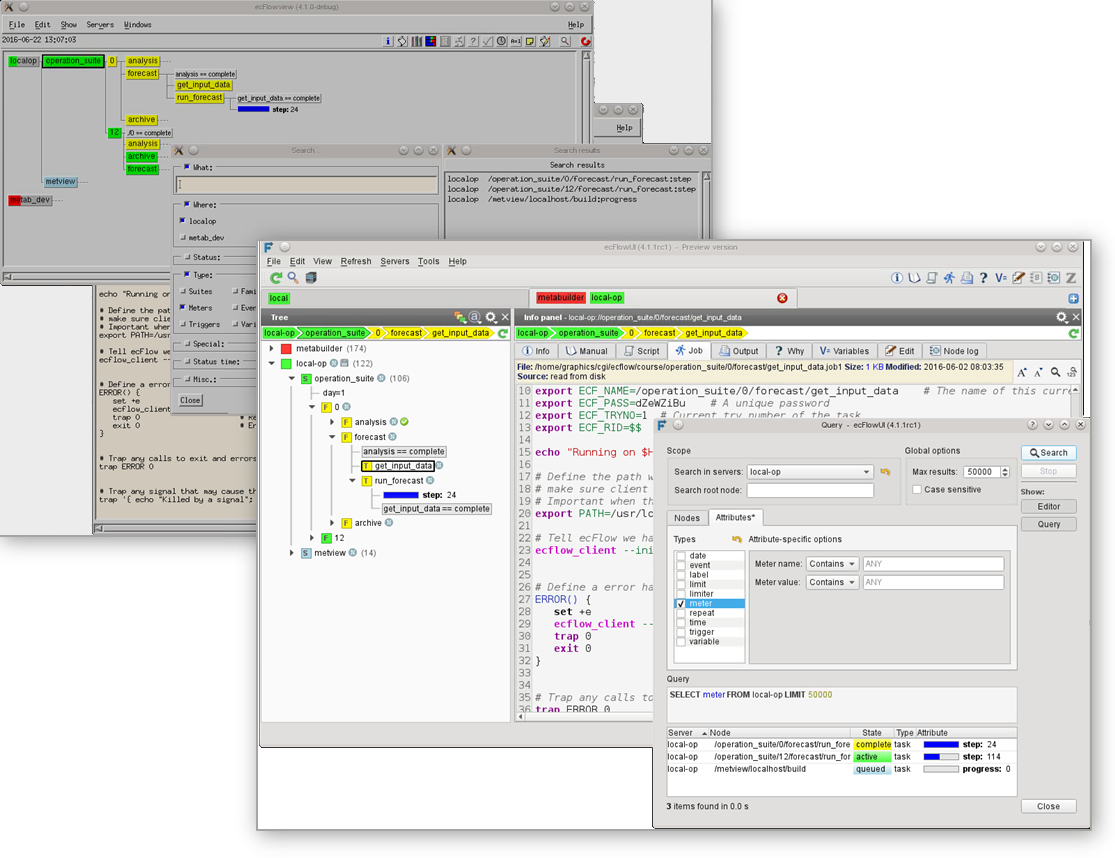Collapse the operation_suite node in Tree
This screenshot has height=858, width=1115.
(x=292, y=379)
